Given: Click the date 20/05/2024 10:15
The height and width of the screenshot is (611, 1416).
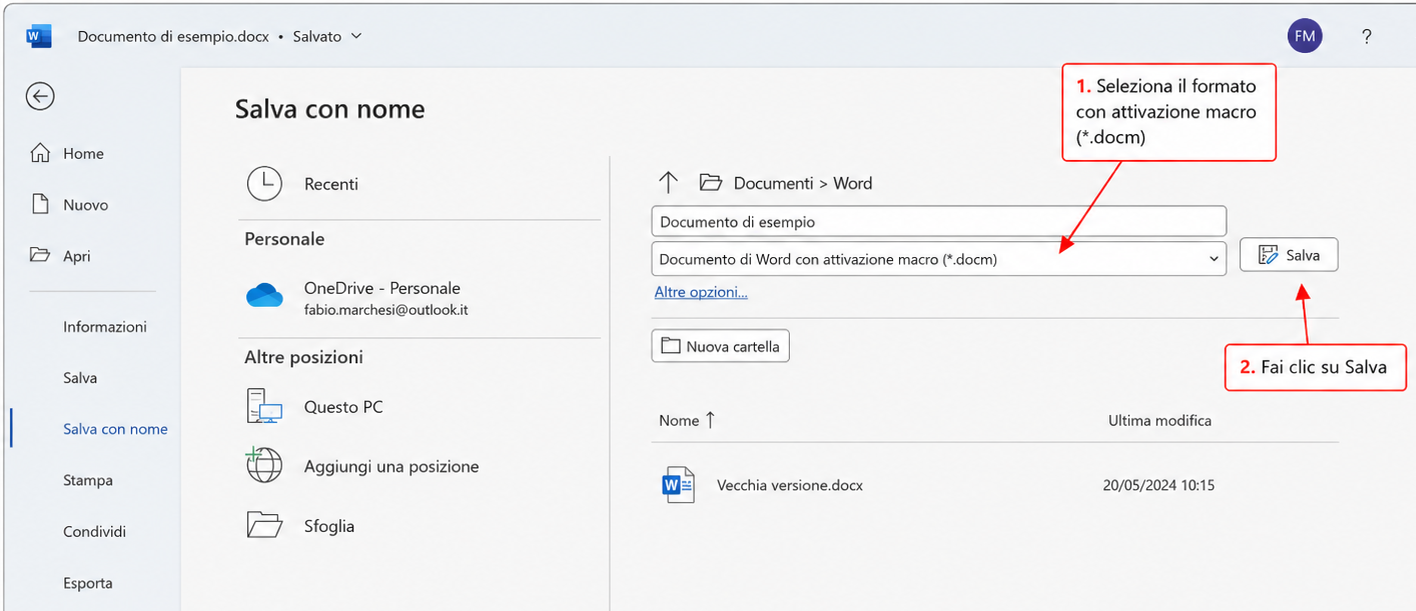Looking at the screenshot, I should click(1159, 485).
